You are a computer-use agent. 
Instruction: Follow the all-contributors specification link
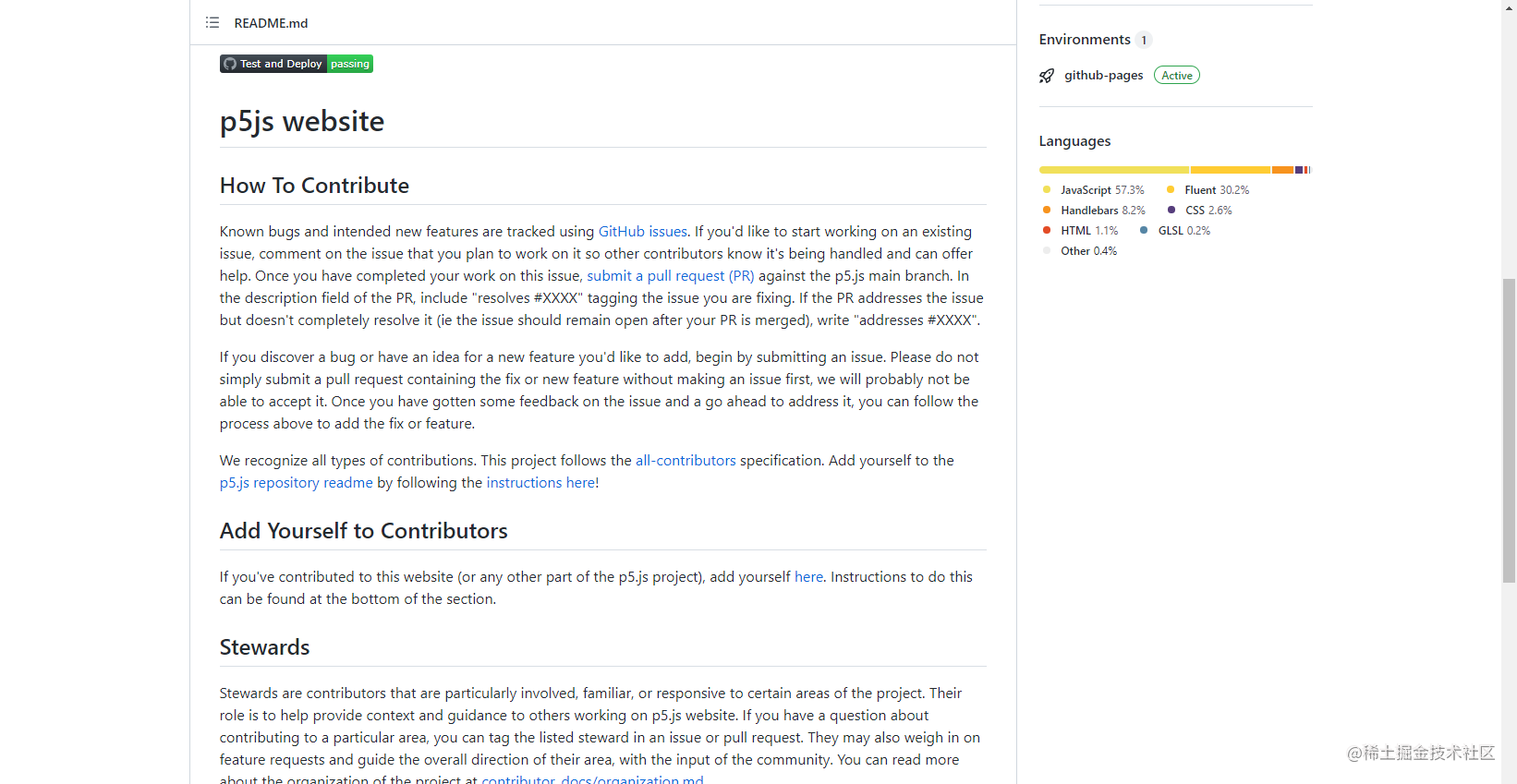(x=686, y=461)
